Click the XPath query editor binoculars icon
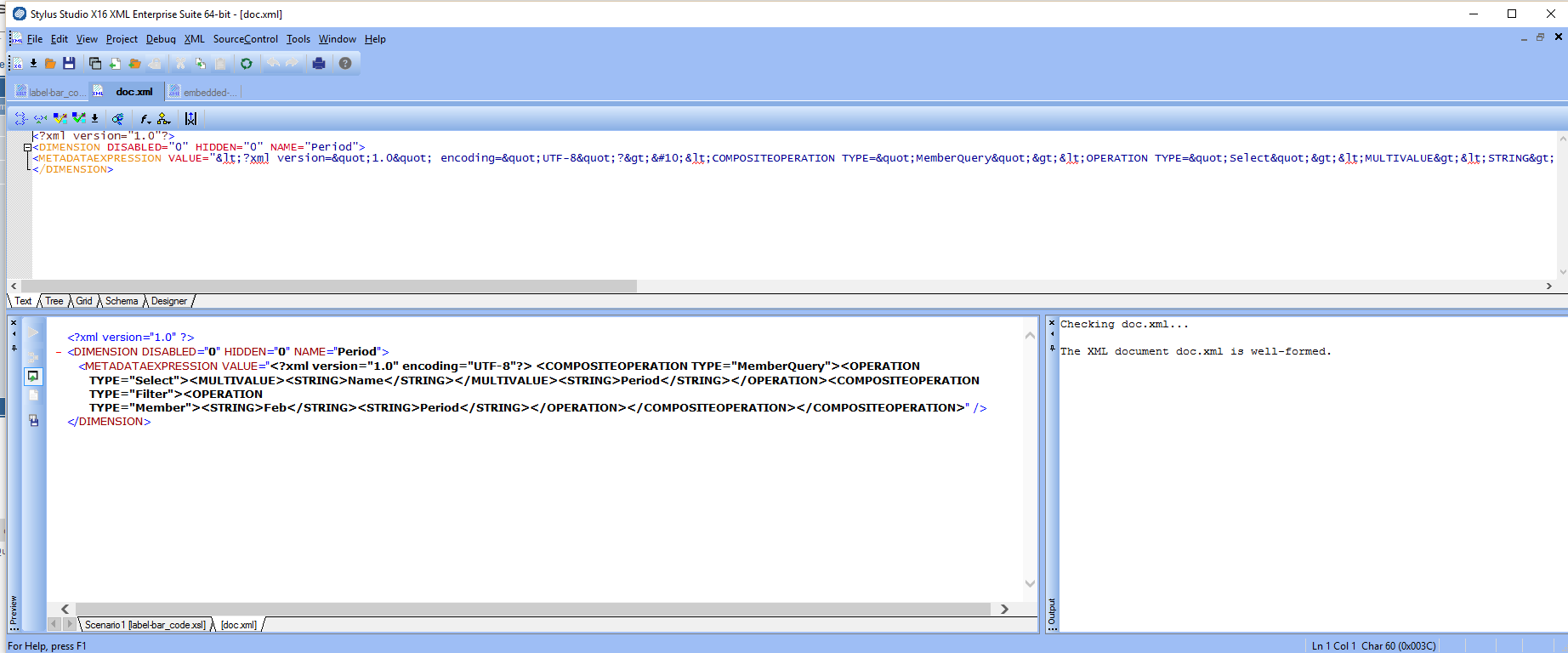Viewport: 1568px width, 653px height. point(118,119)
